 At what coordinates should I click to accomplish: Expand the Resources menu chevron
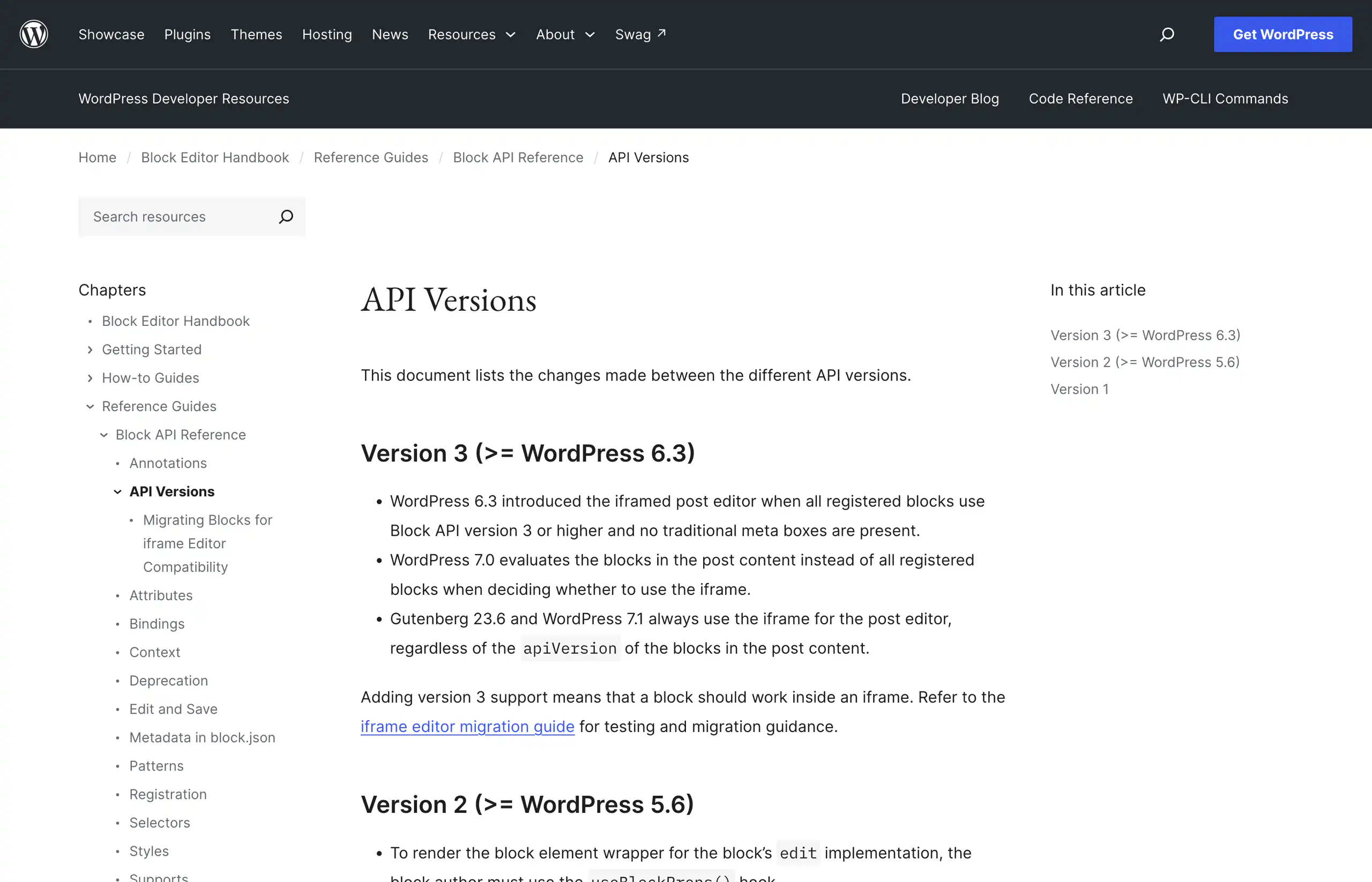pyautogui.click(x=510, y=35)
